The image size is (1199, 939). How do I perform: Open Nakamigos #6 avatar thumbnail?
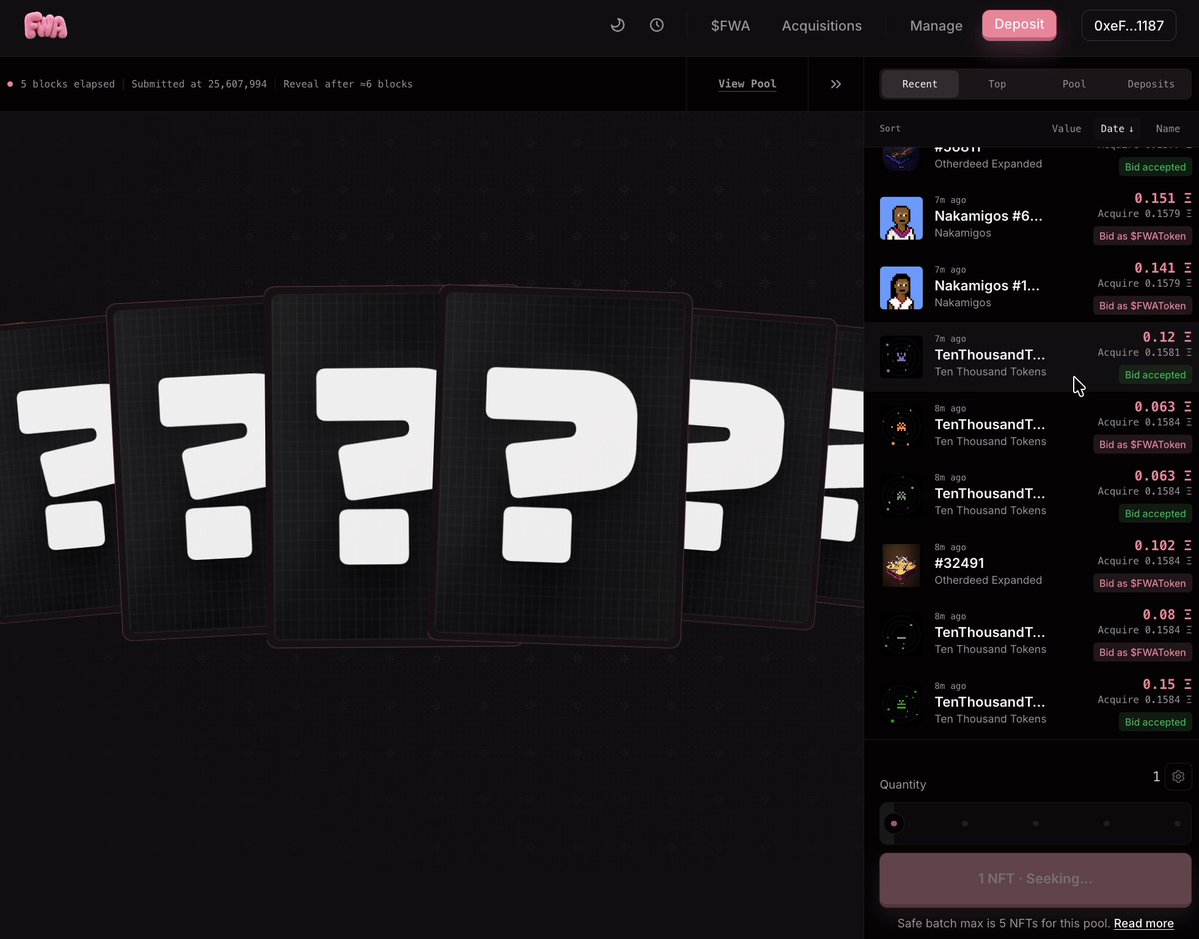tap(901, 218)
